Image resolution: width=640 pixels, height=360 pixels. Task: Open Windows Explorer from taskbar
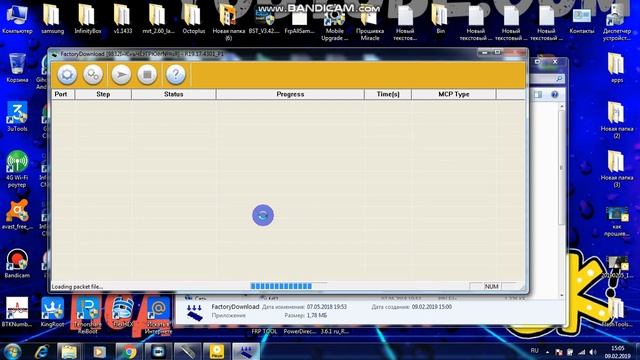click(69, 352)
